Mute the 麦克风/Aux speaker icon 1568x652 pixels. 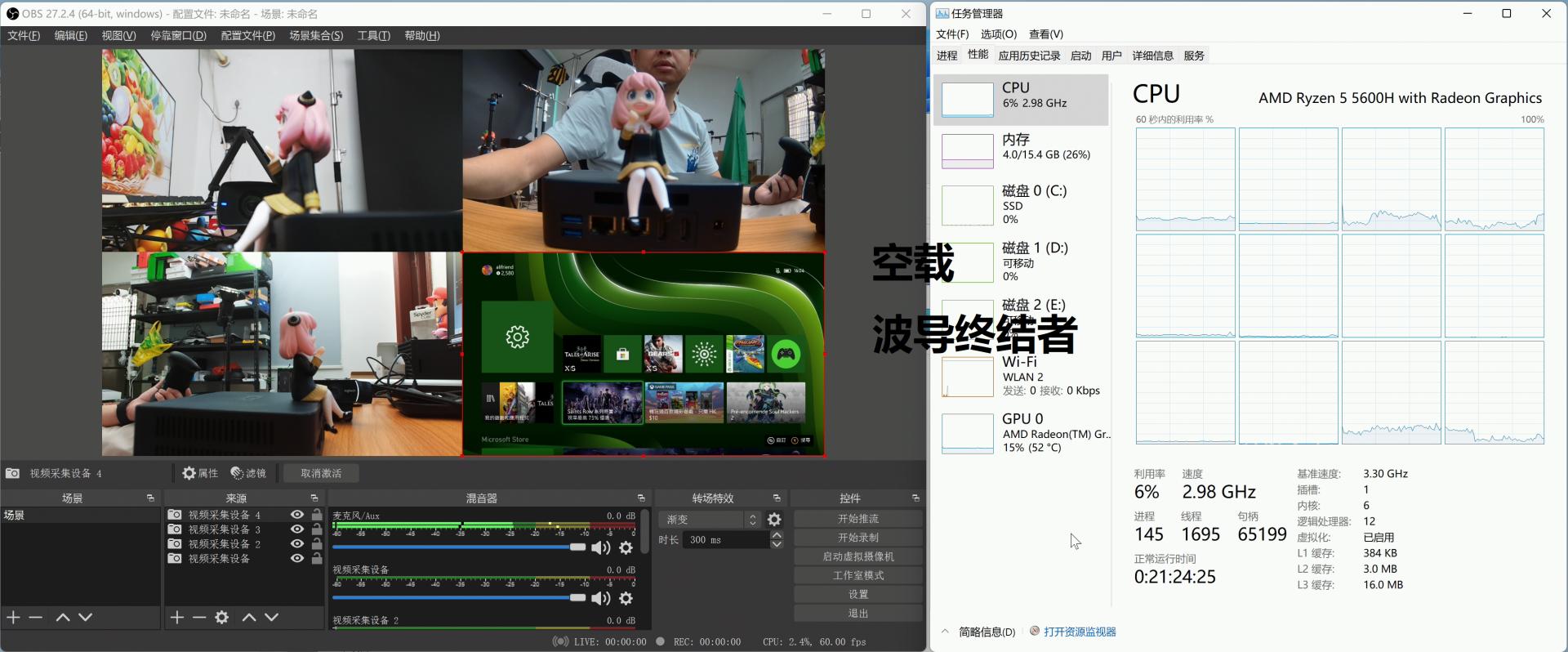(601, 547)
